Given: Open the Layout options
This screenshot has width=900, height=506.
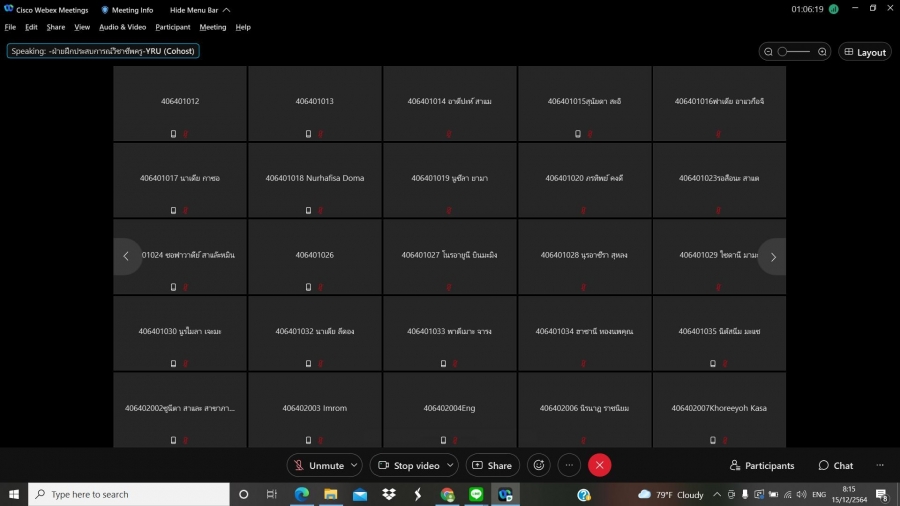Looking at the screenshot, I should [864, 52].
